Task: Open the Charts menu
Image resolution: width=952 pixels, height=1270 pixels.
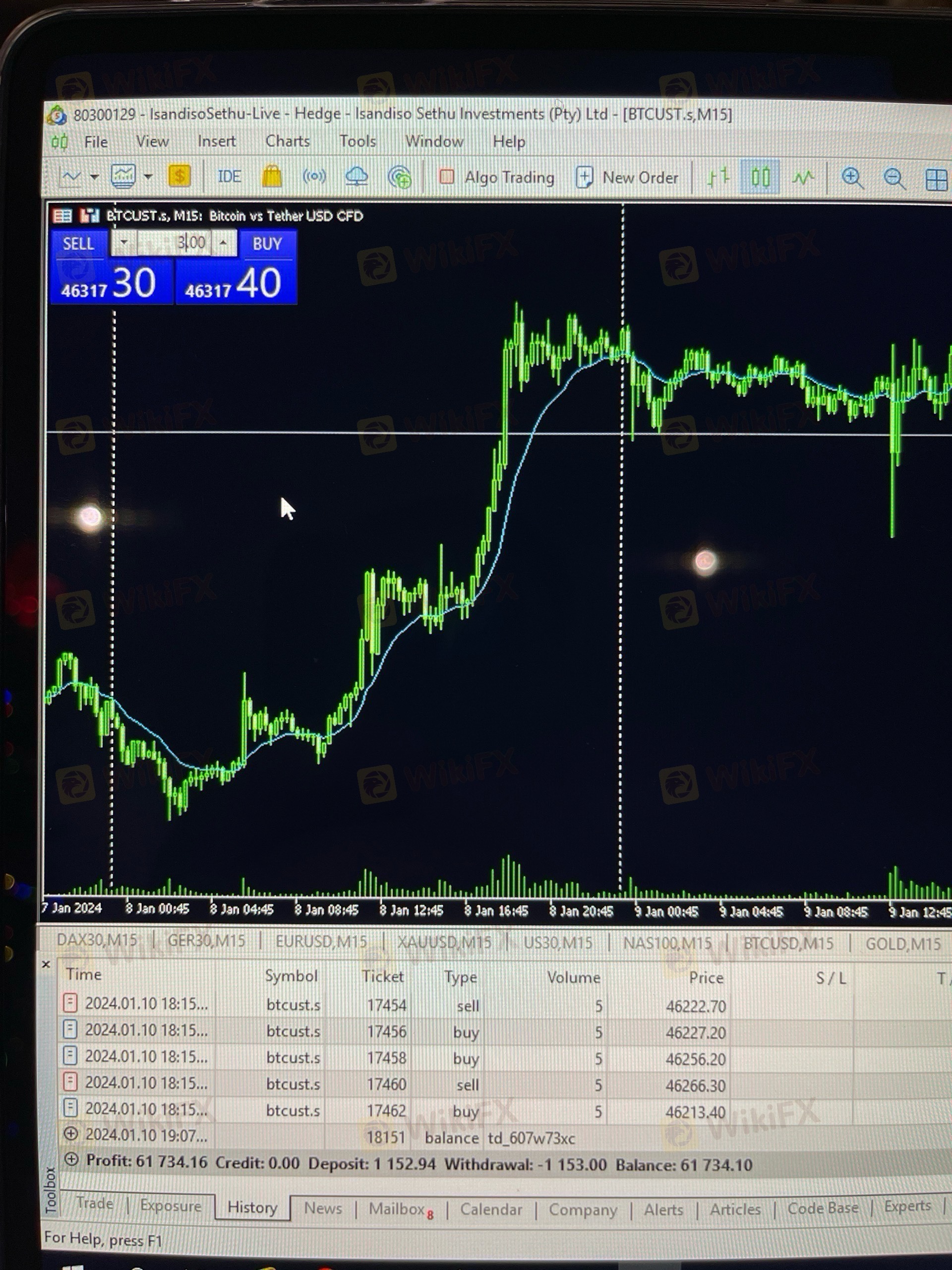Action: pos(288,141)
